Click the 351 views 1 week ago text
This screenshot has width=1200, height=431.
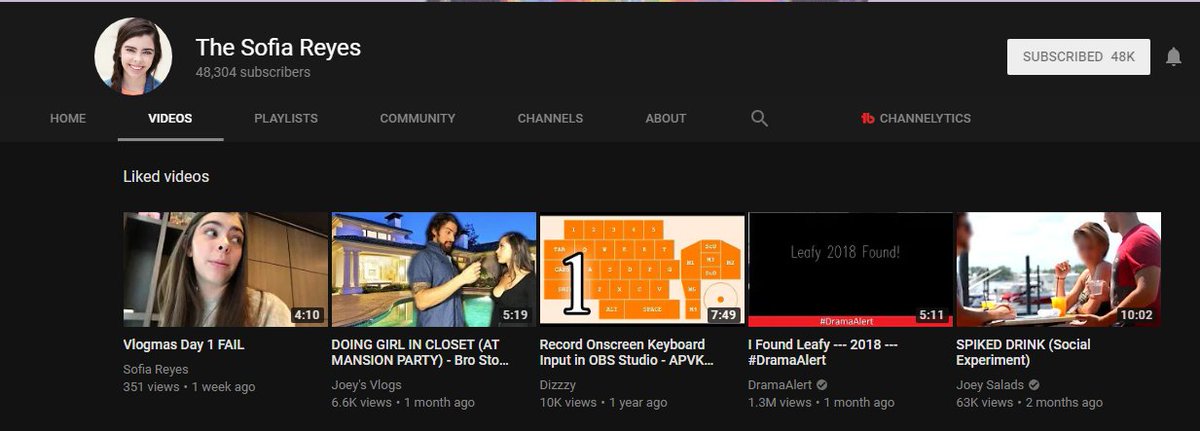[189, 386]
